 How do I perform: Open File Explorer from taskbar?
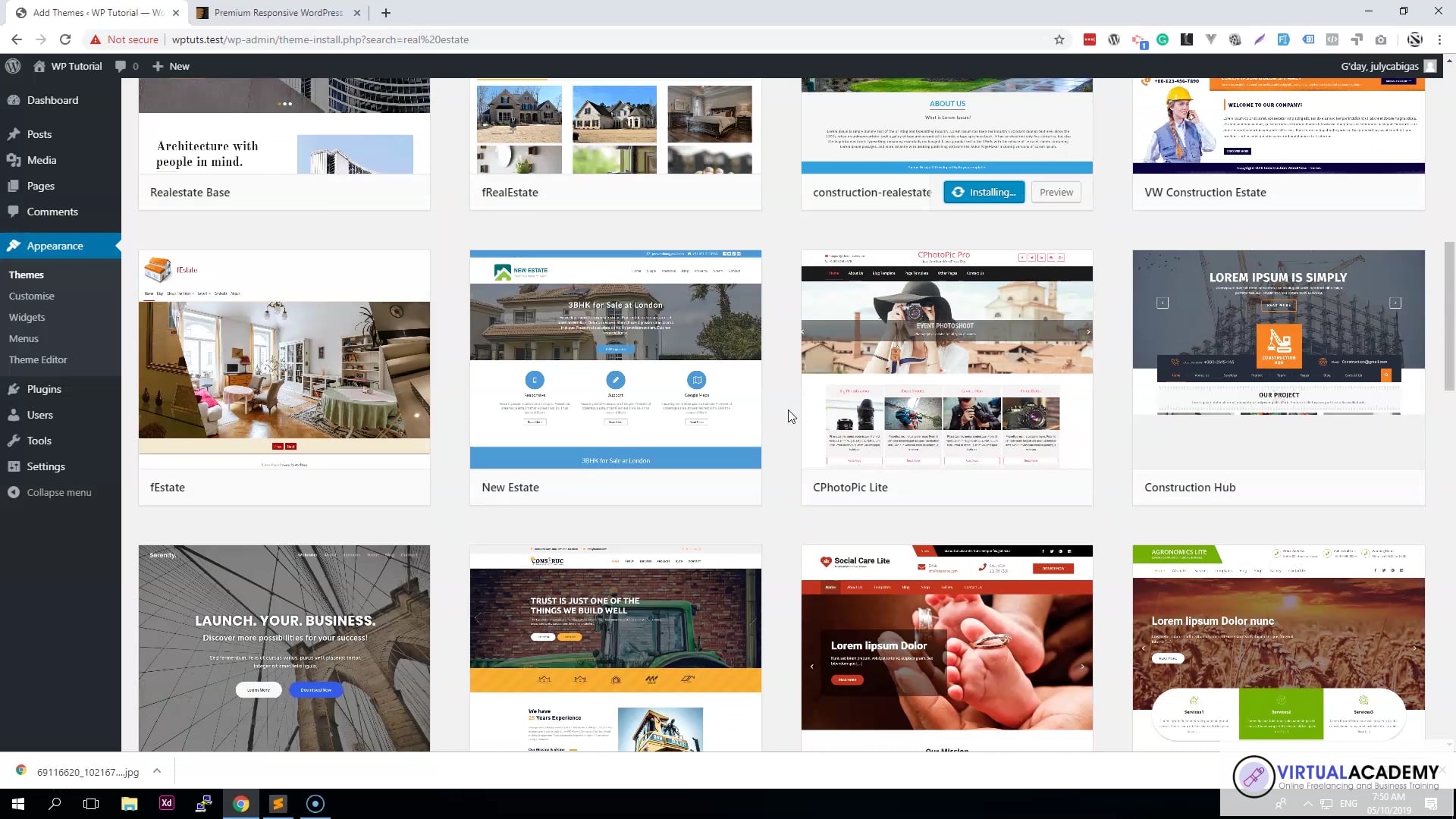coord(129,804)
